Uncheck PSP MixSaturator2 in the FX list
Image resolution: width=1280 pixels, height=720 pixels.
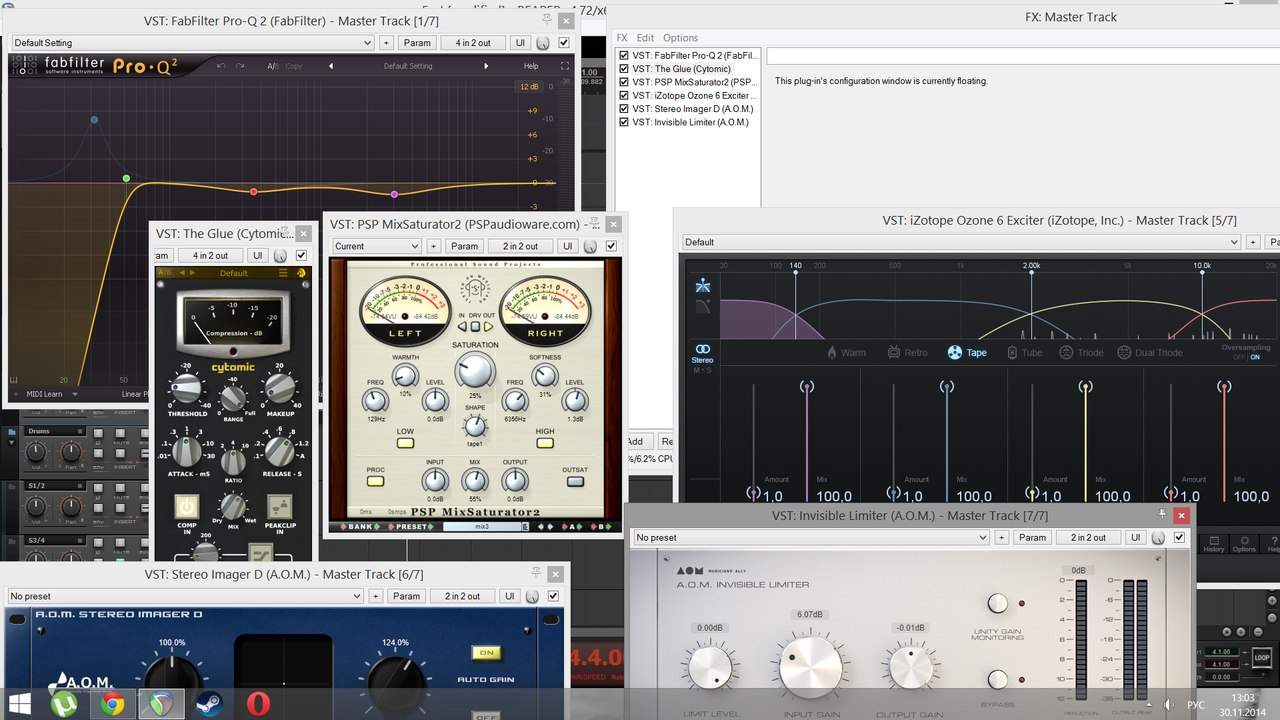coord(624,82)
